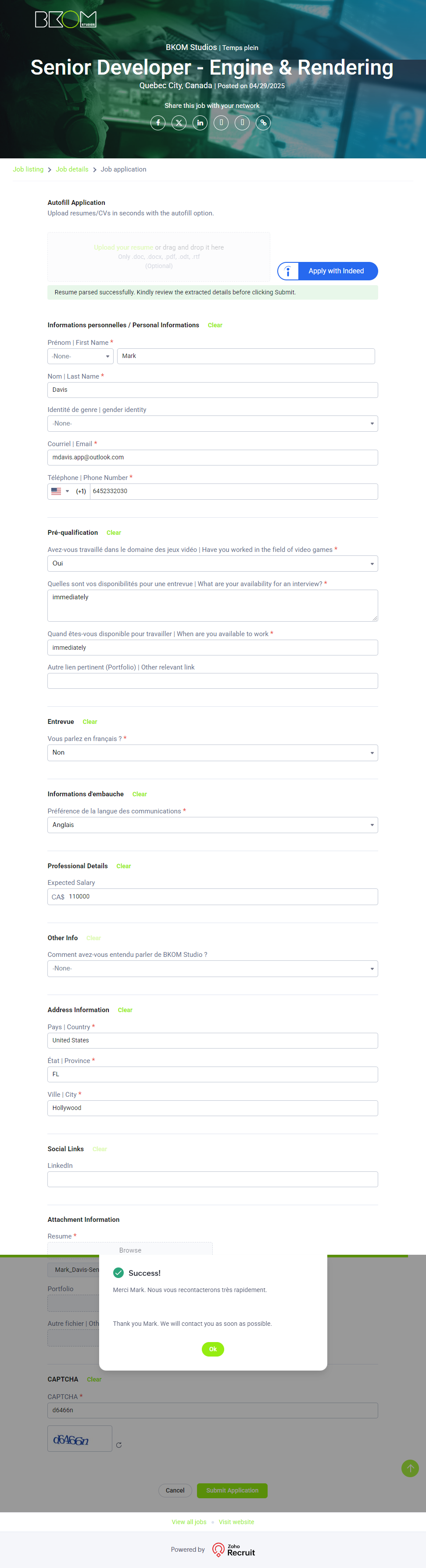The image size is (426, 1568).
Task: Open the communication language preference dropdown
Action: point(212,825)
